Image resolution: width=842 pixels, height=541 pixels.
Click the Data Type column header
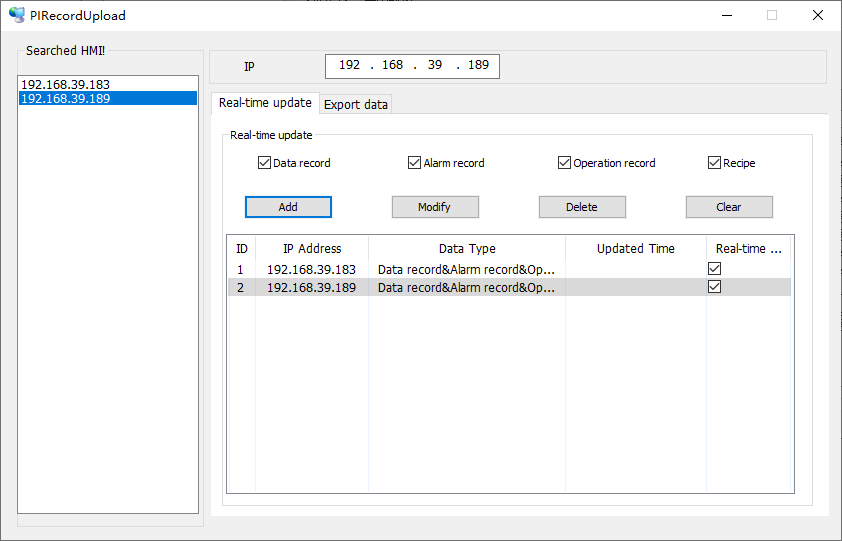pyautogui.click(x=467, y=249)
